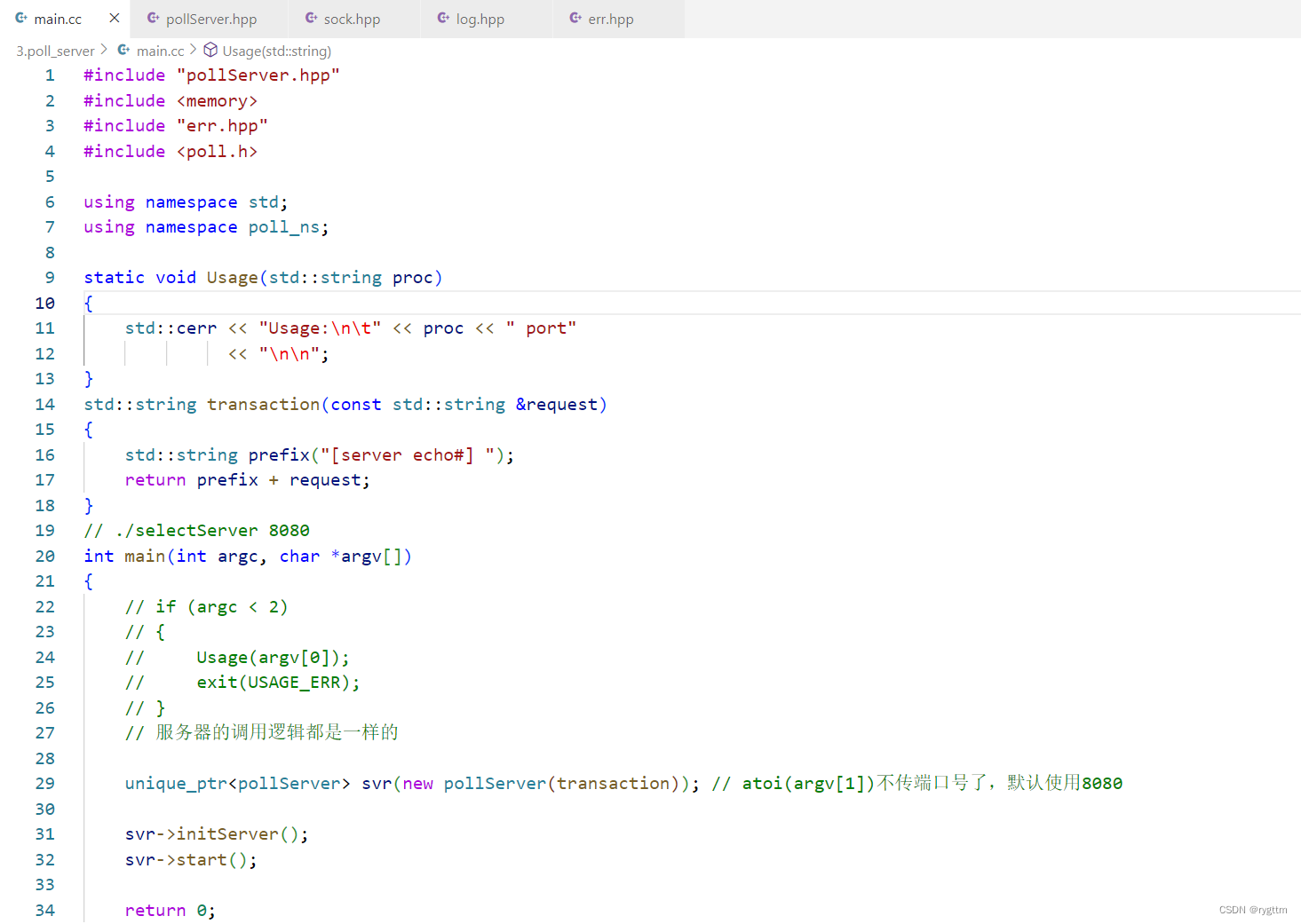
Task: Click line number 29 in gutter
Action: click(x=44, y=784)
